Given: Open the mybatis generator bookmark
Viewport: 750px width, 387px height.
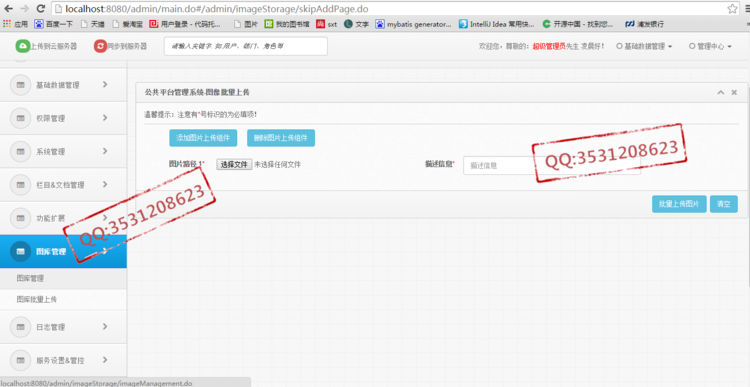Looking at the screenshot, I should (413, 23).
